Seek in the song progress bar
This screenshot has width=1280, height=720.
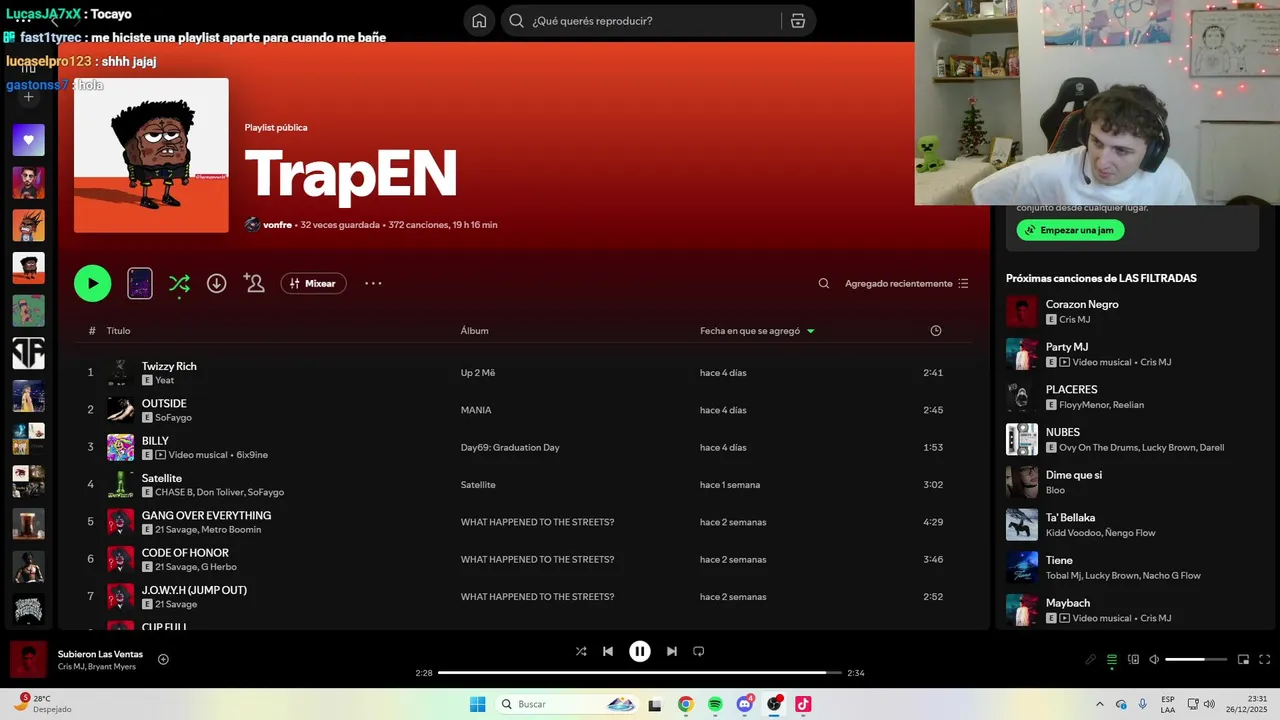640,673
